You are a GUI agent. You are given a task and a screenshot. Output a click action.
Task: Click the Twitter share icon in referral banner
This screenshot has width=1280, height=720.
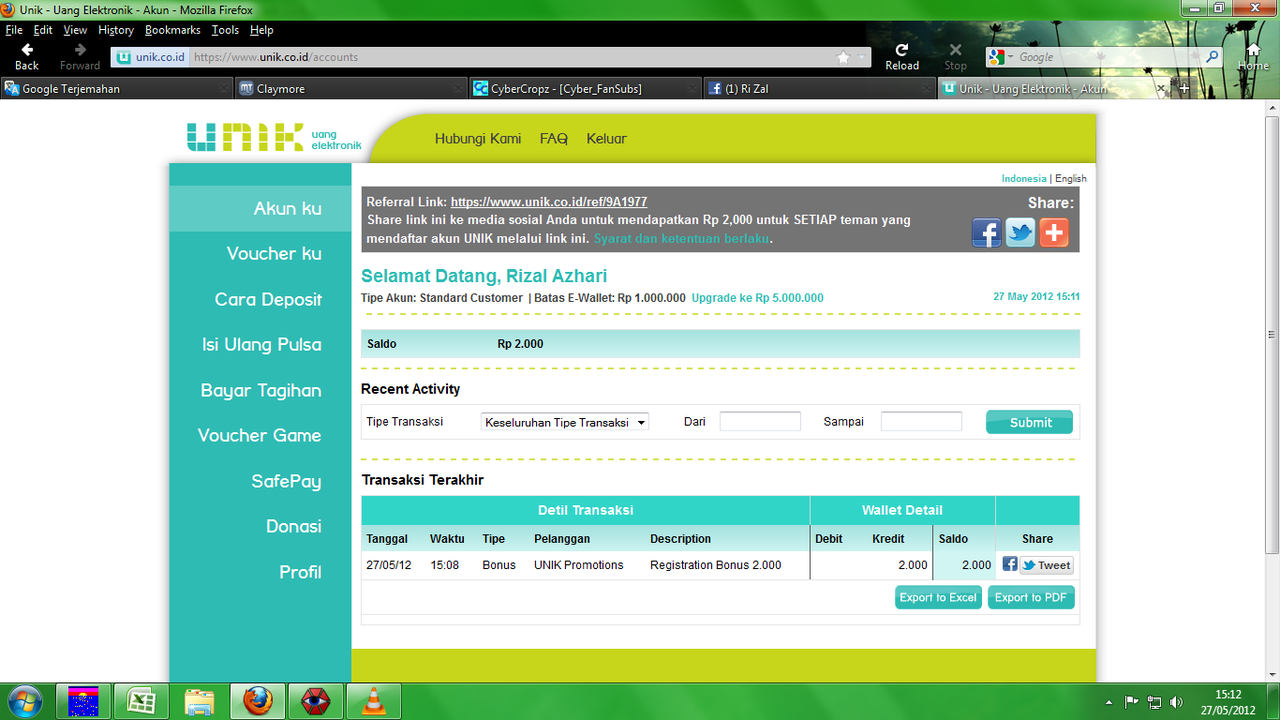[x=1020, y=233]
